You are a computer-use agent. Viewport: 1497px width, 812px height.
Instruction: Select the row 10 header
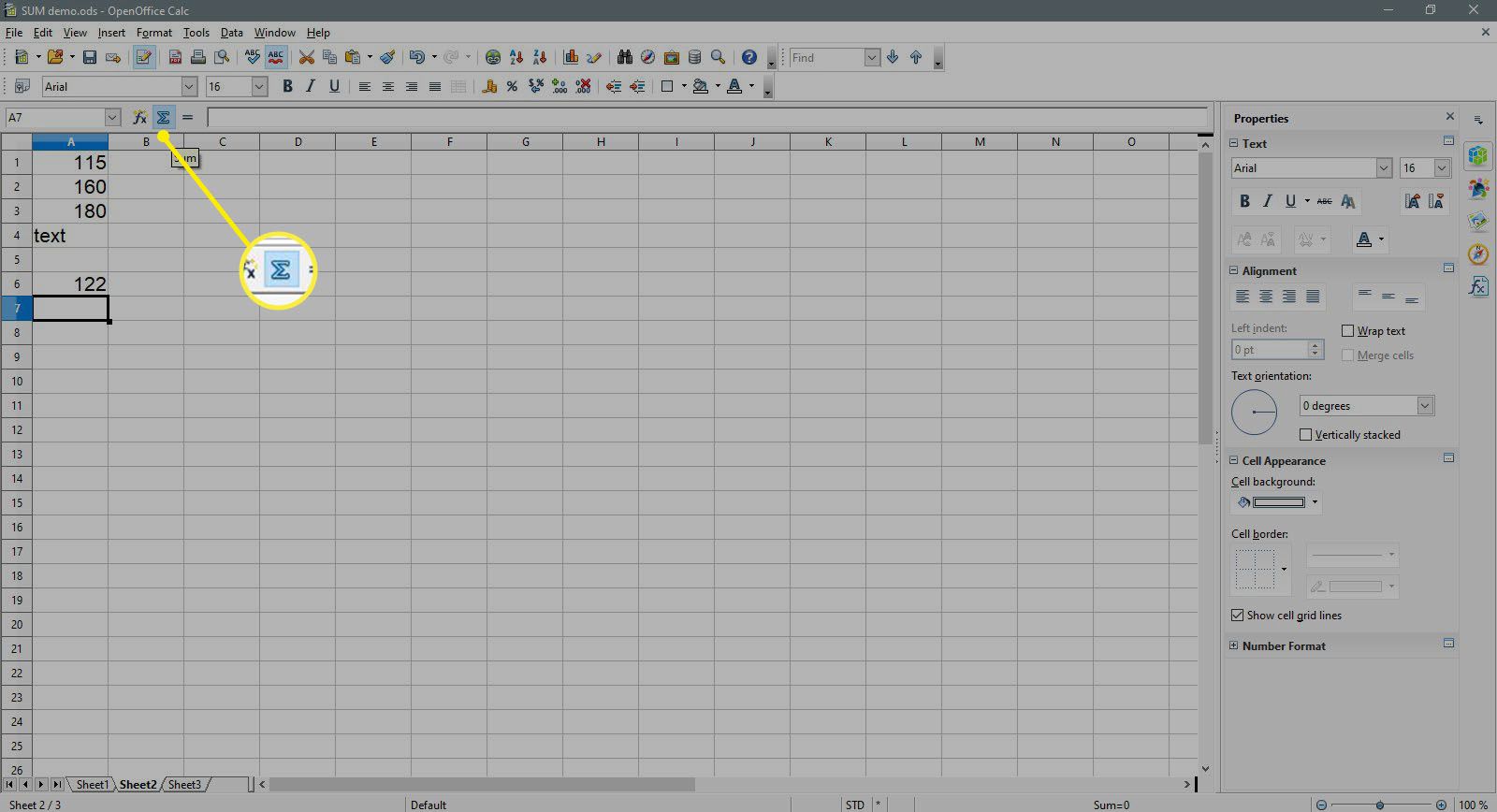[16, 381]
